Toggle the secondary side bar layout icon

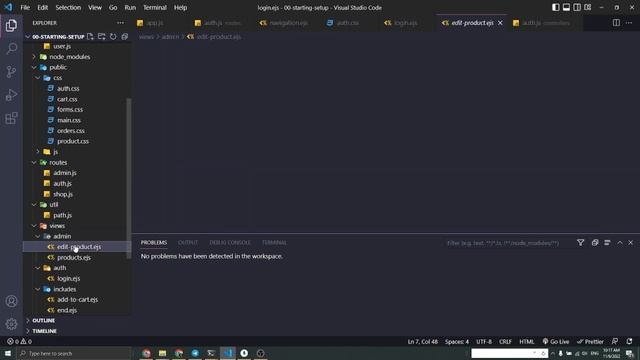[577, 7]
